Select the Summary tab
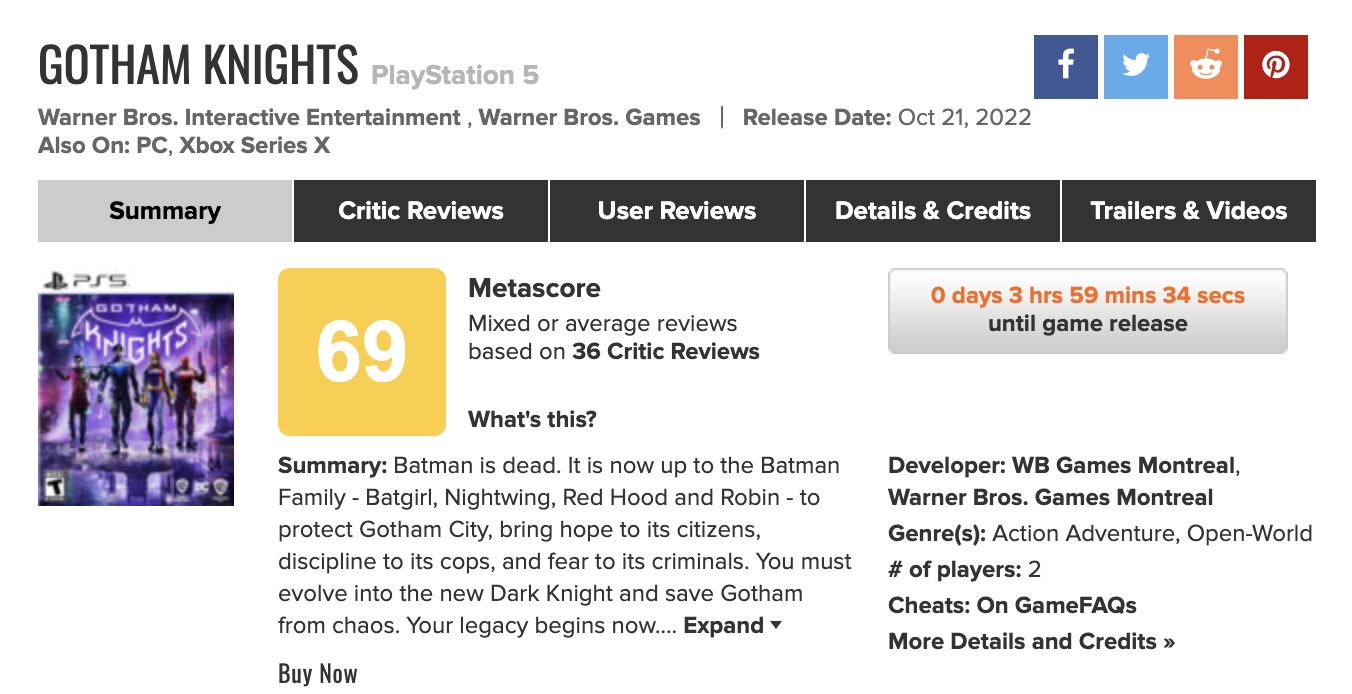The width and height of the screenshot is (1352, 694). tap(165, 211)
